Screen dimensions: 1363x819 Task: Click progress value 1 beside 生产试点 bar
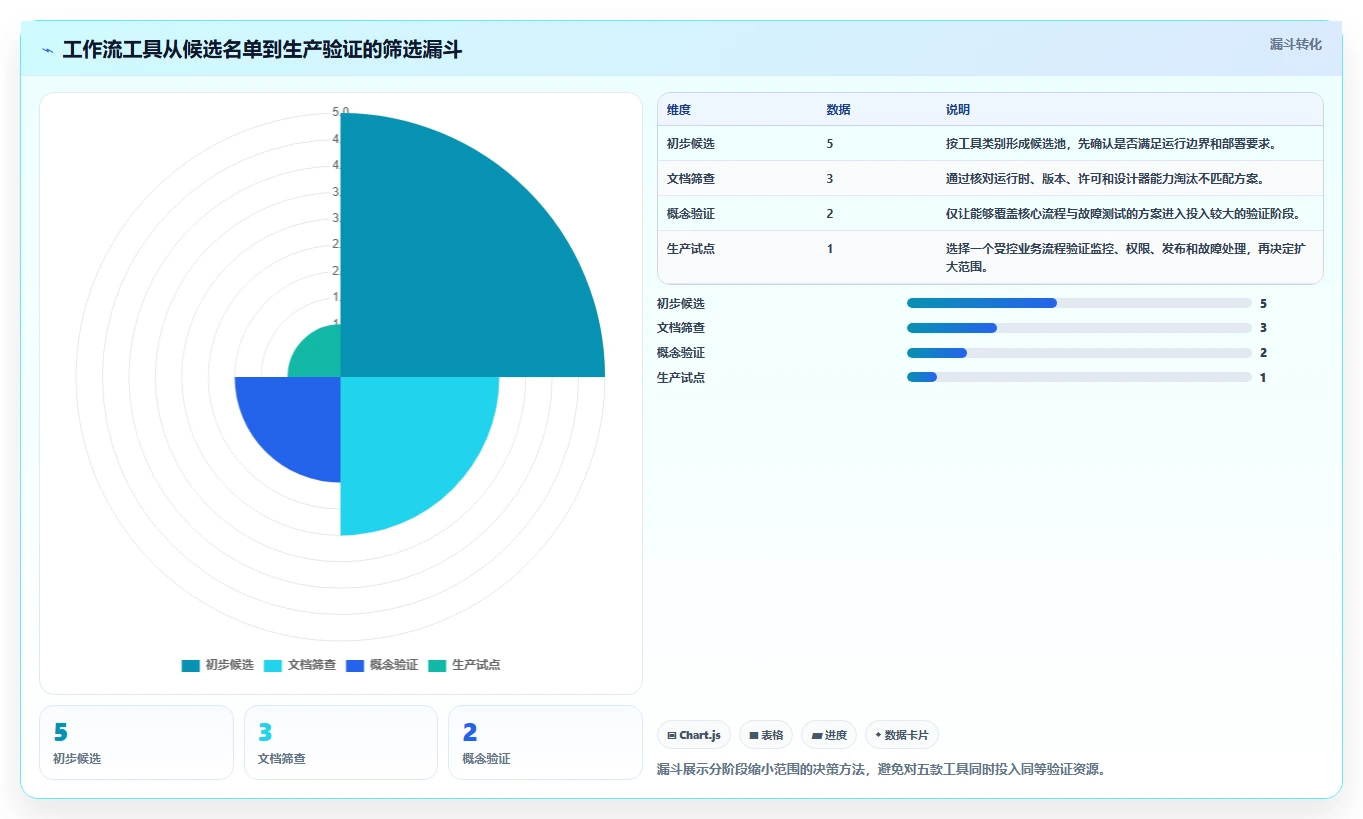coord(1263,377)
